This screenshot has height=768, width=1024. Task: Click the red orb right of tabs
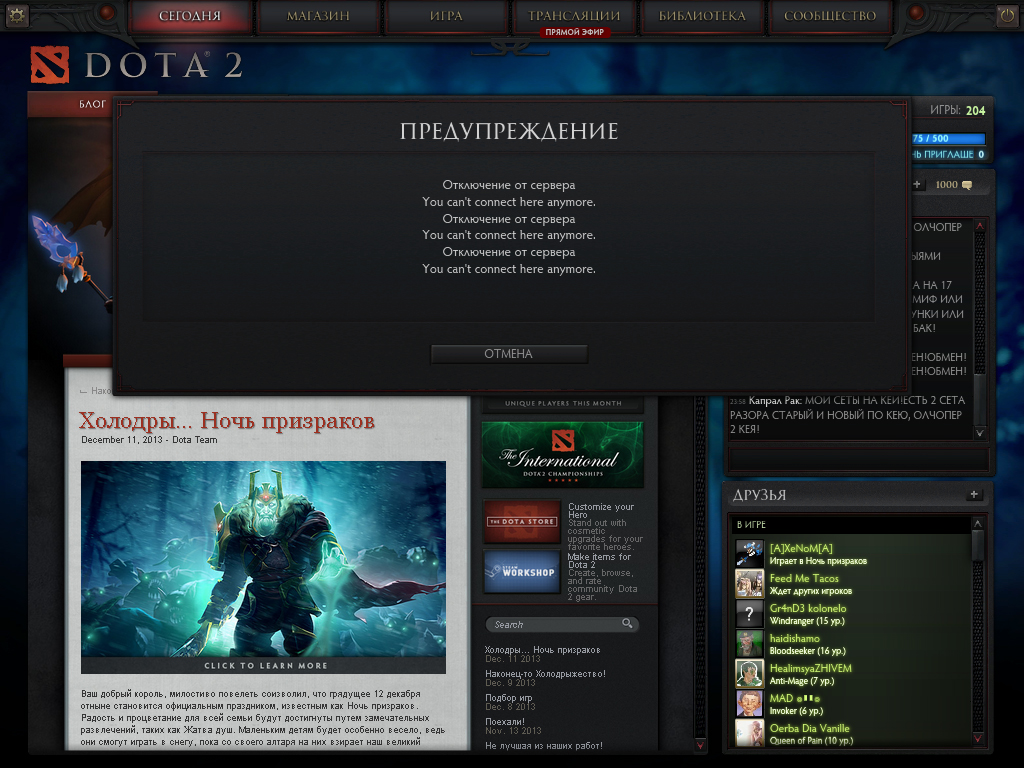(x=916, y=12)
